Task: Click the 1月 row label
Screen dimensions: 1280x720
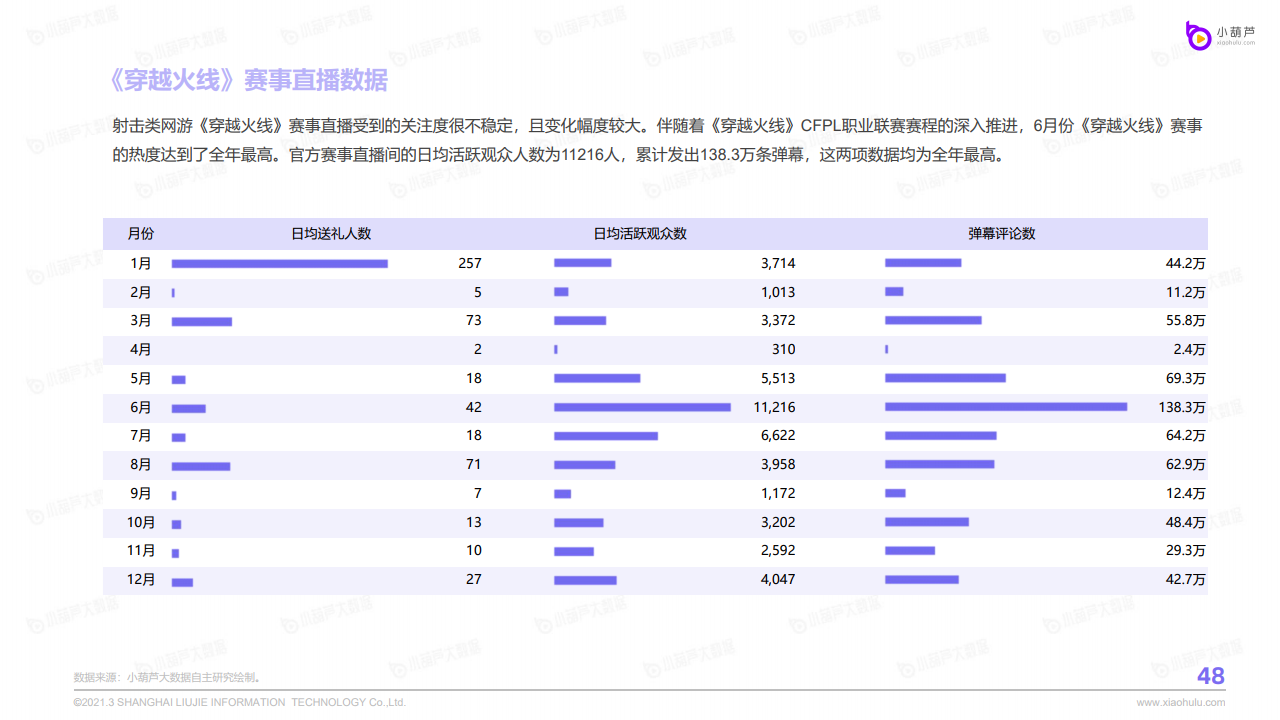Action: pos(141,264)
